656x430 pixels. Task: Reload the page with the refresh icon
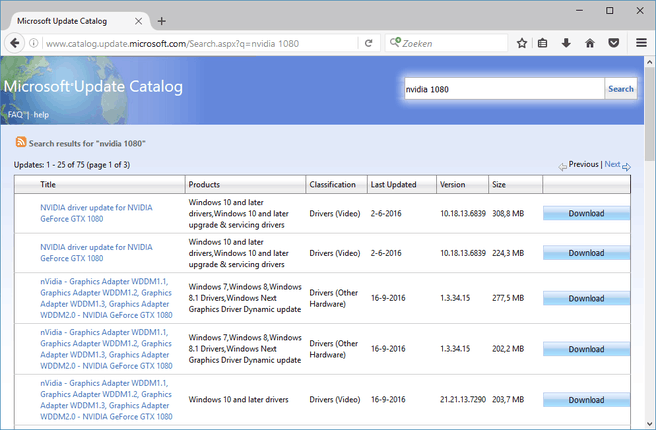[x=369, y=43]
